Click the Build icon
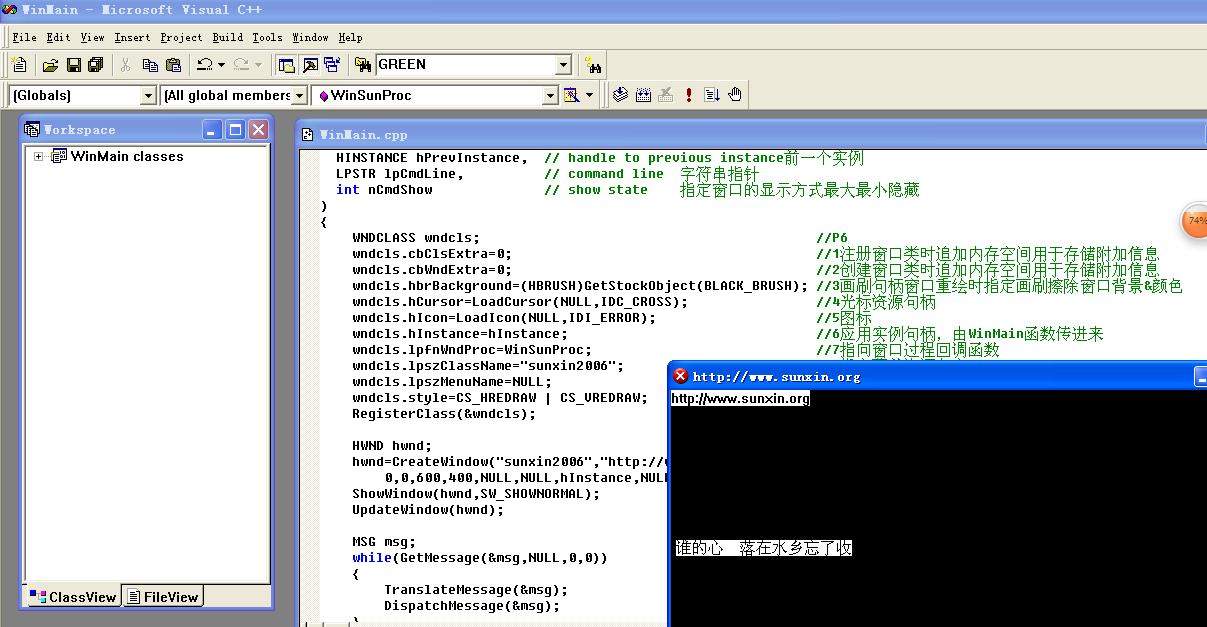Viewport: 1207px width, 627px height. [643, 95]
